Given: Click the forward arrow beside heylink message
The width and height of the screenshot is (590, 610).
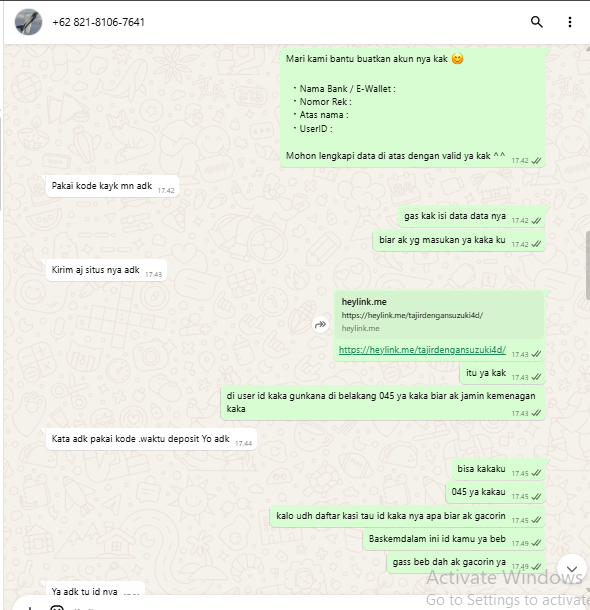Looking at the screenshot, I should pos(320,324).
